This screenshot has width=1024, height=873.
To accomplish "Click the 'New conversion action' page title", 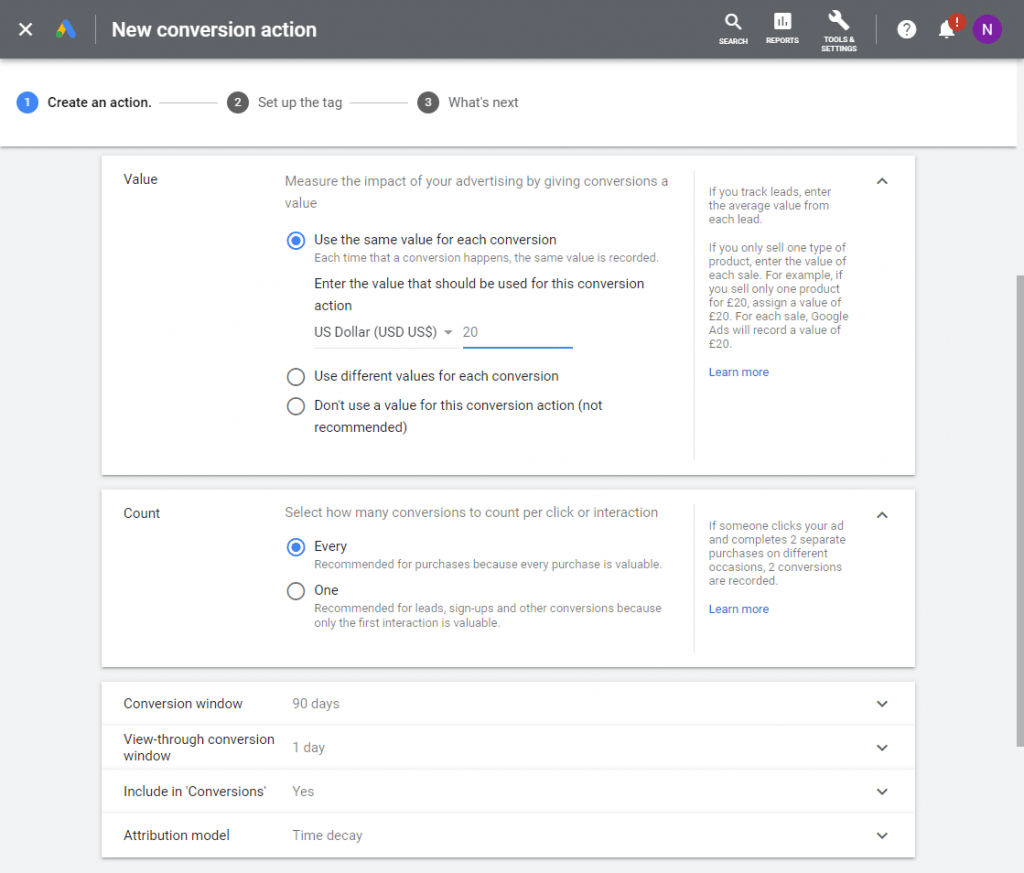I will [x=214, y=29].
